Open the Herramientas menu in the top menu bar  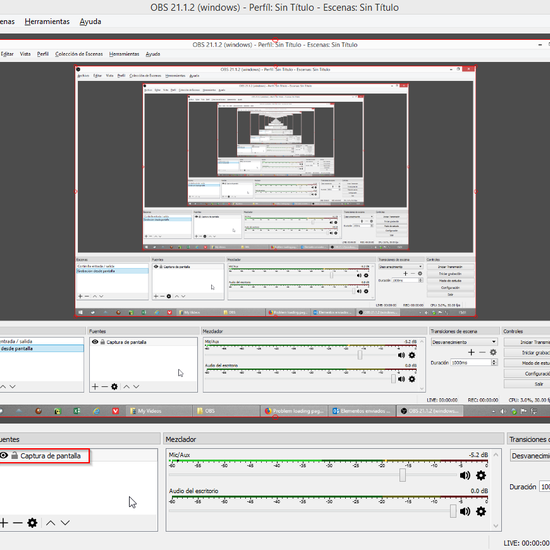click(47, 22)
